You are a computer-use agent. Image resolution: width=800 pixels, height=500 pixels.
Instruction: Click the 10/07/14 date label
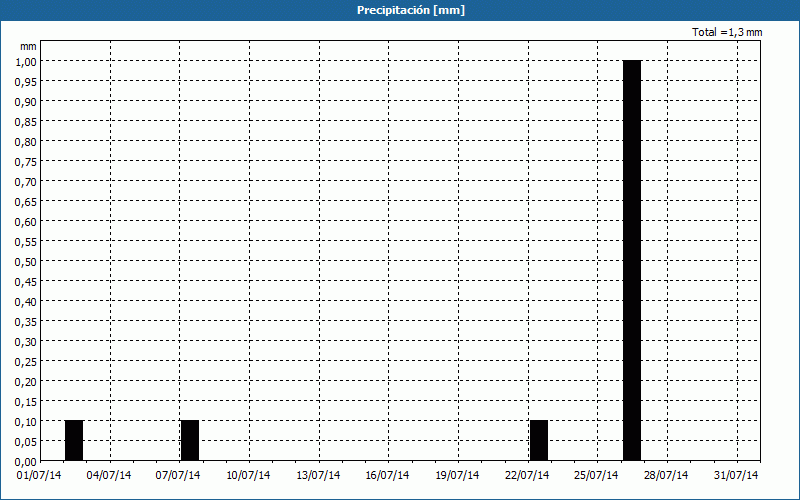coord(248,475)
